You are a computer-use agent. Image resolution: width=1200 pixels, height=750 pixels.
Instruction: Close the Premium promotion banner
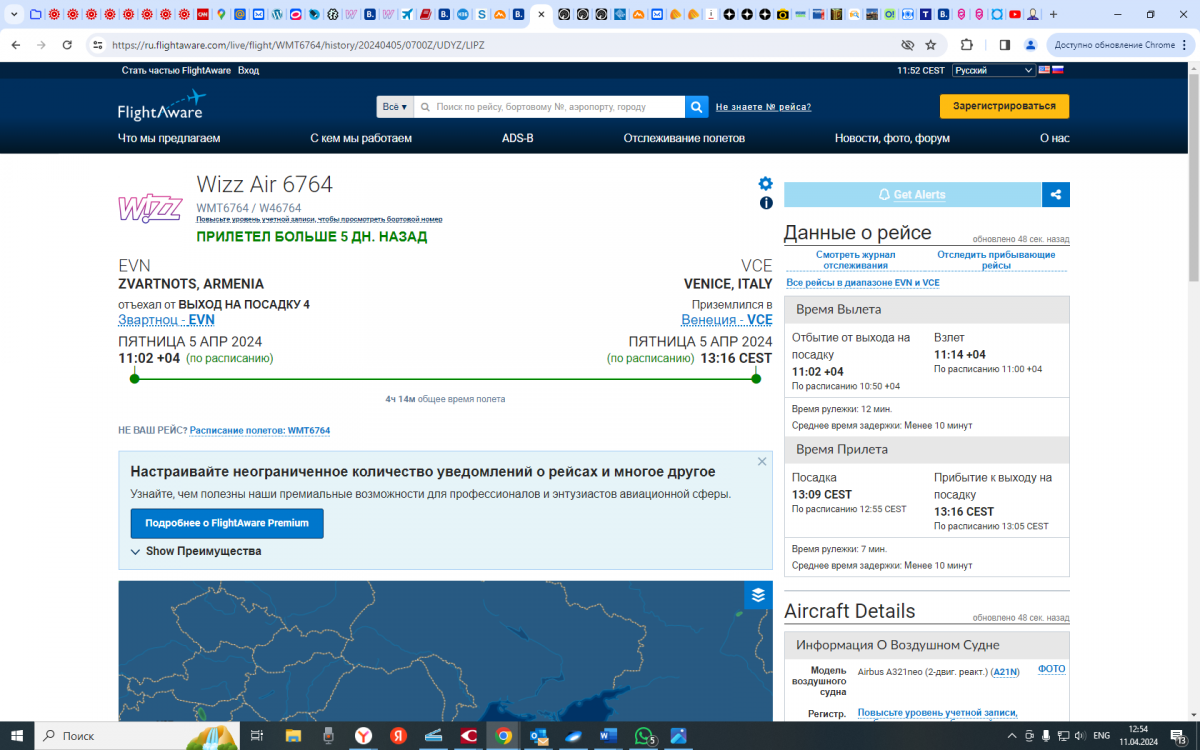[x=762, y=462]
